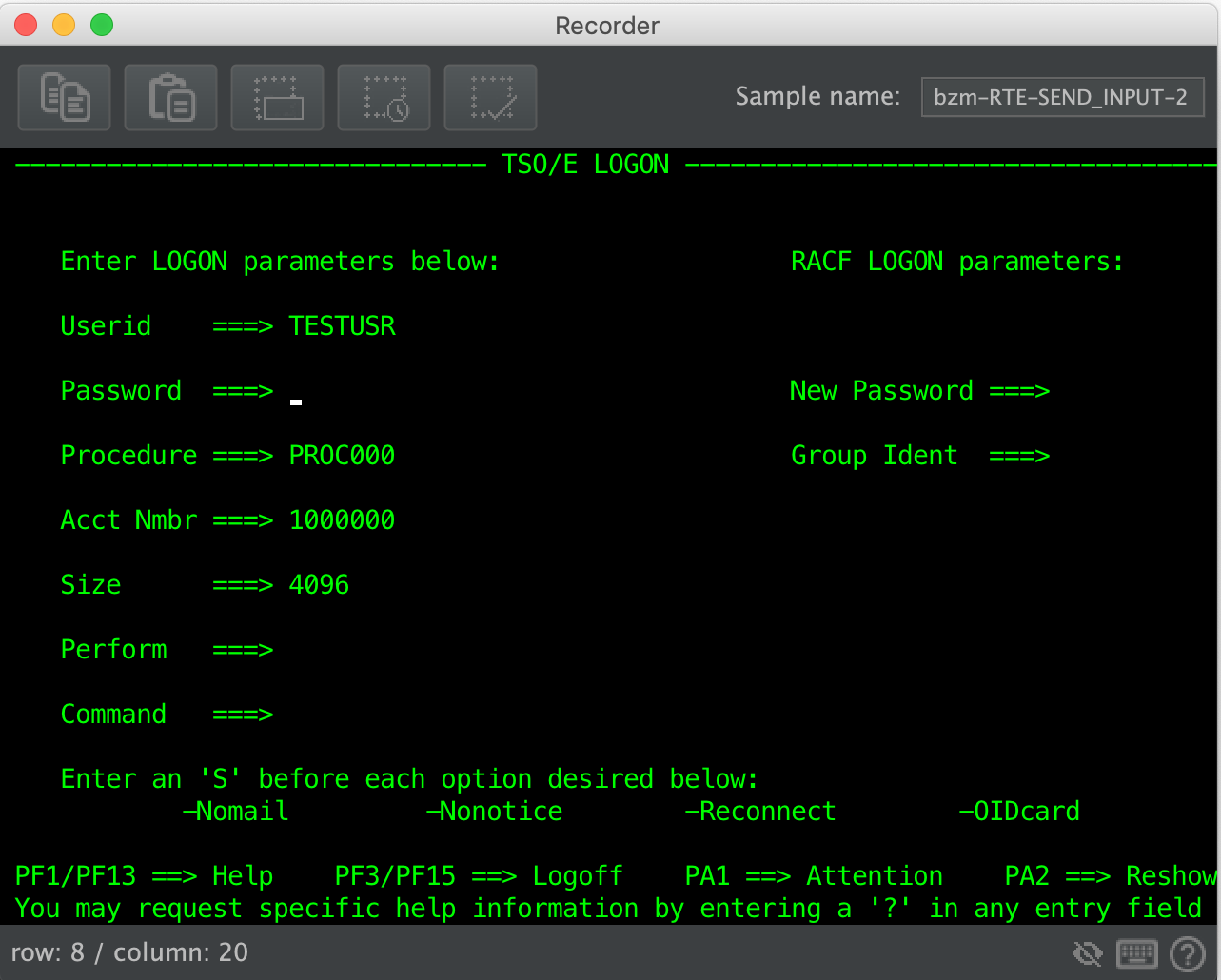Click the -Reconnect option

[760, 811]
